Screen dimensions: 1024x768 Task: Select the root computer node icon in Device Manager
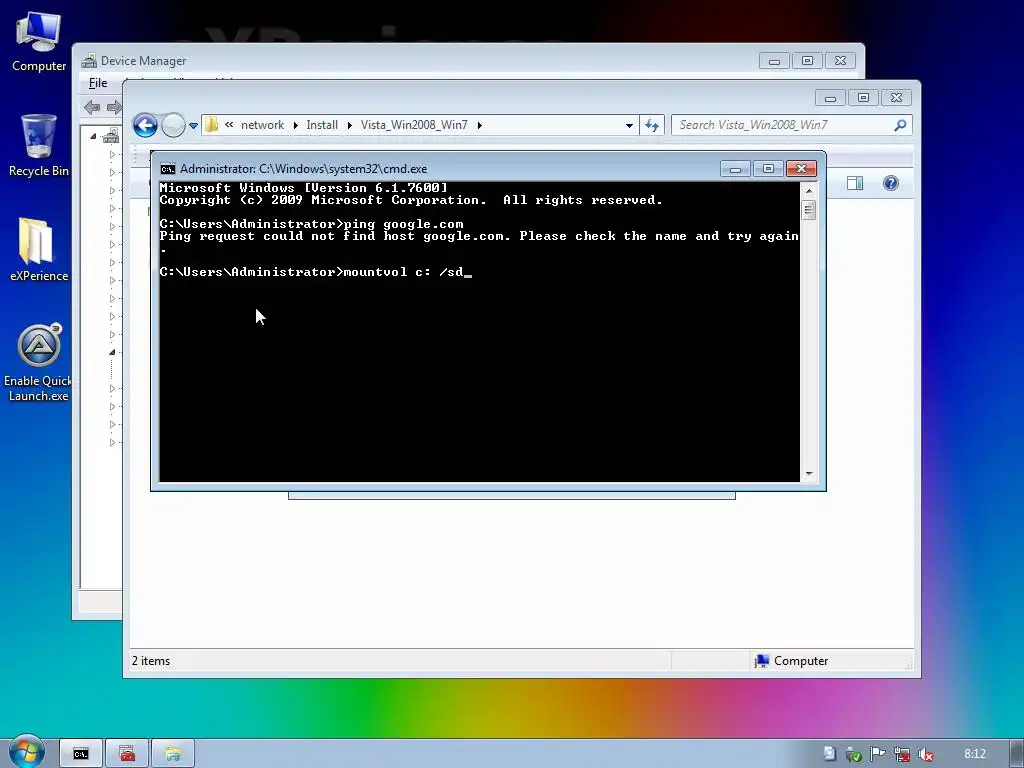click(111, 136)
